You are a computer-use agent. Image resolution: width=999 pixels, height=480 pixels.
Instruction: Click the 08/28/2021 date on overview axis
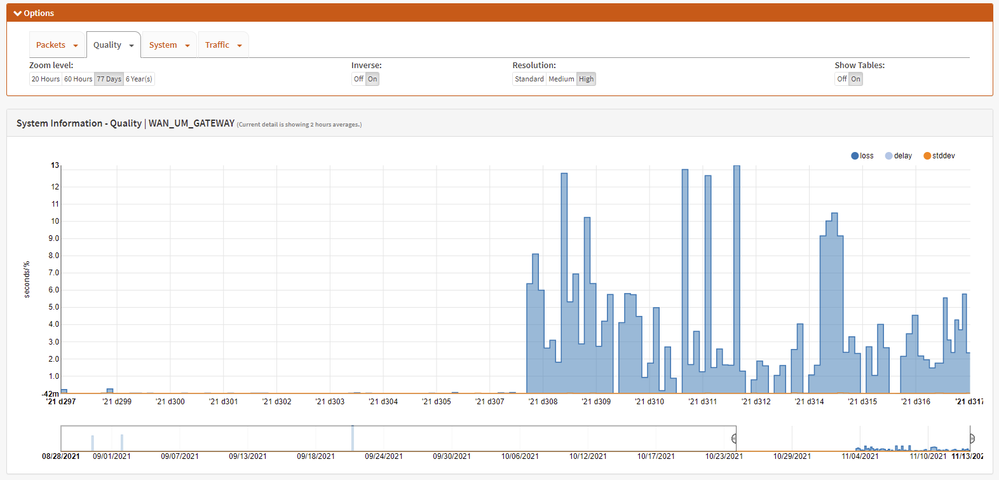61,456
